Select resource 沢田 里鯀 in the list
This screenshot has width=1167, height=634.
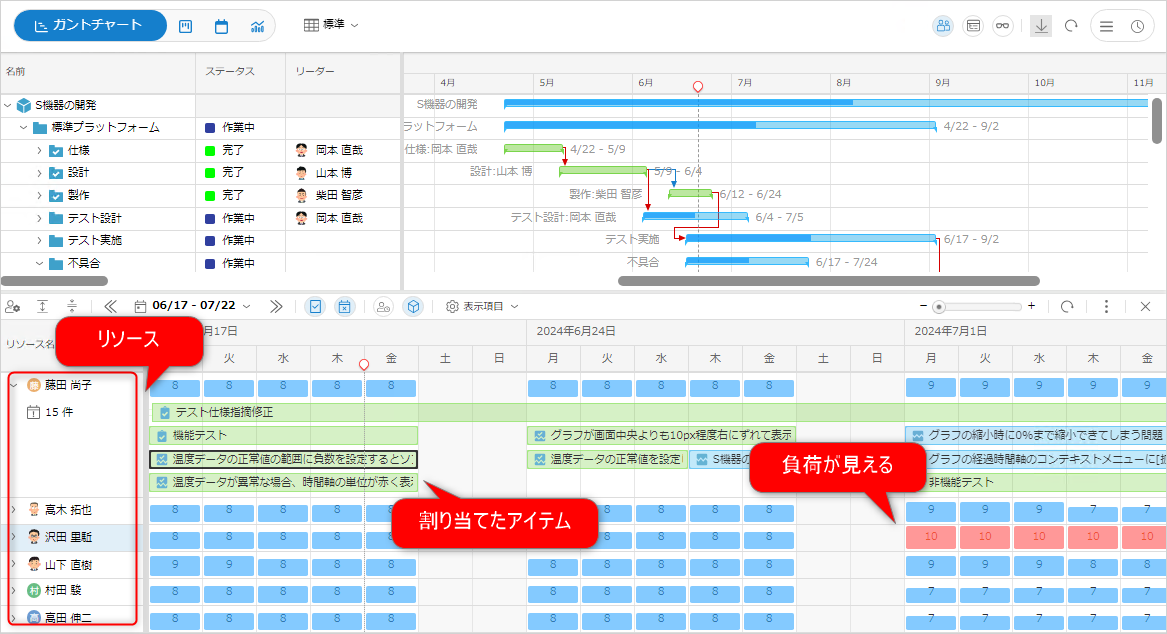pyautogui.click(x=68, y=538)
